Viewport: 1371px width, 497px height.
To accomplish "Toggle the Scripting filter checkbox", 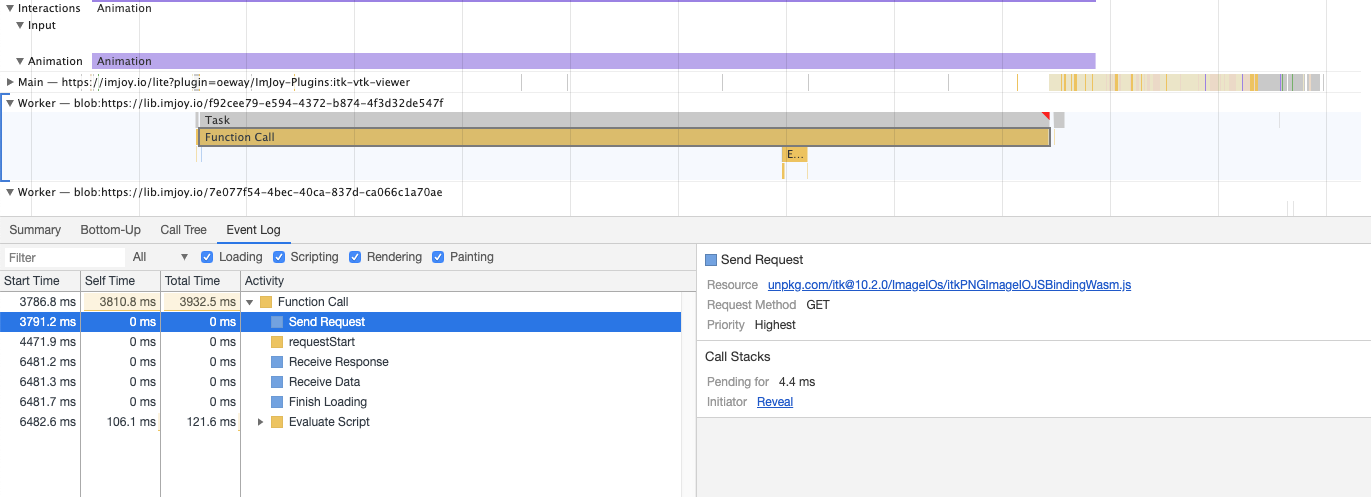I will coord(279,257).
